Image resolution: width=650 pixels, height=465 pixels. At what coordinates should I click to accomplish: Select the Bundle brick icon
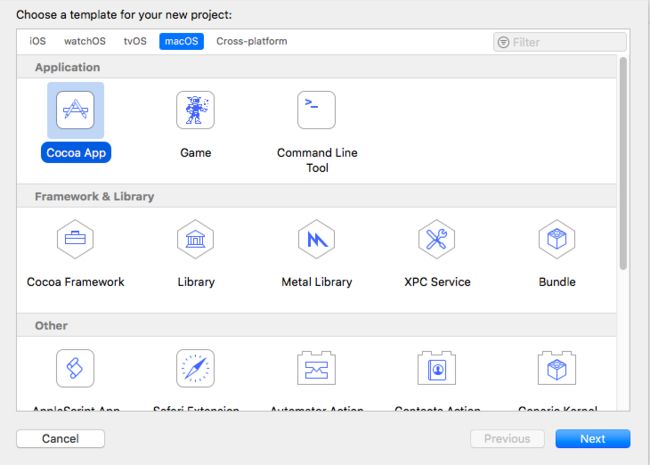(557, 239)
